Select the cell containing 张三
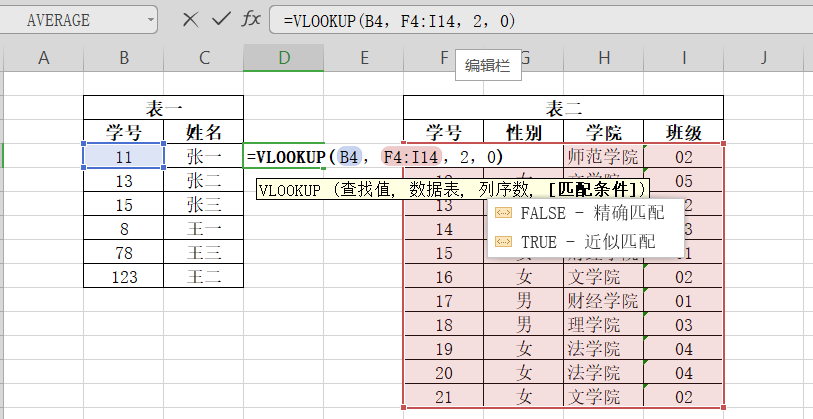813x419 pixels. (204, 204)
